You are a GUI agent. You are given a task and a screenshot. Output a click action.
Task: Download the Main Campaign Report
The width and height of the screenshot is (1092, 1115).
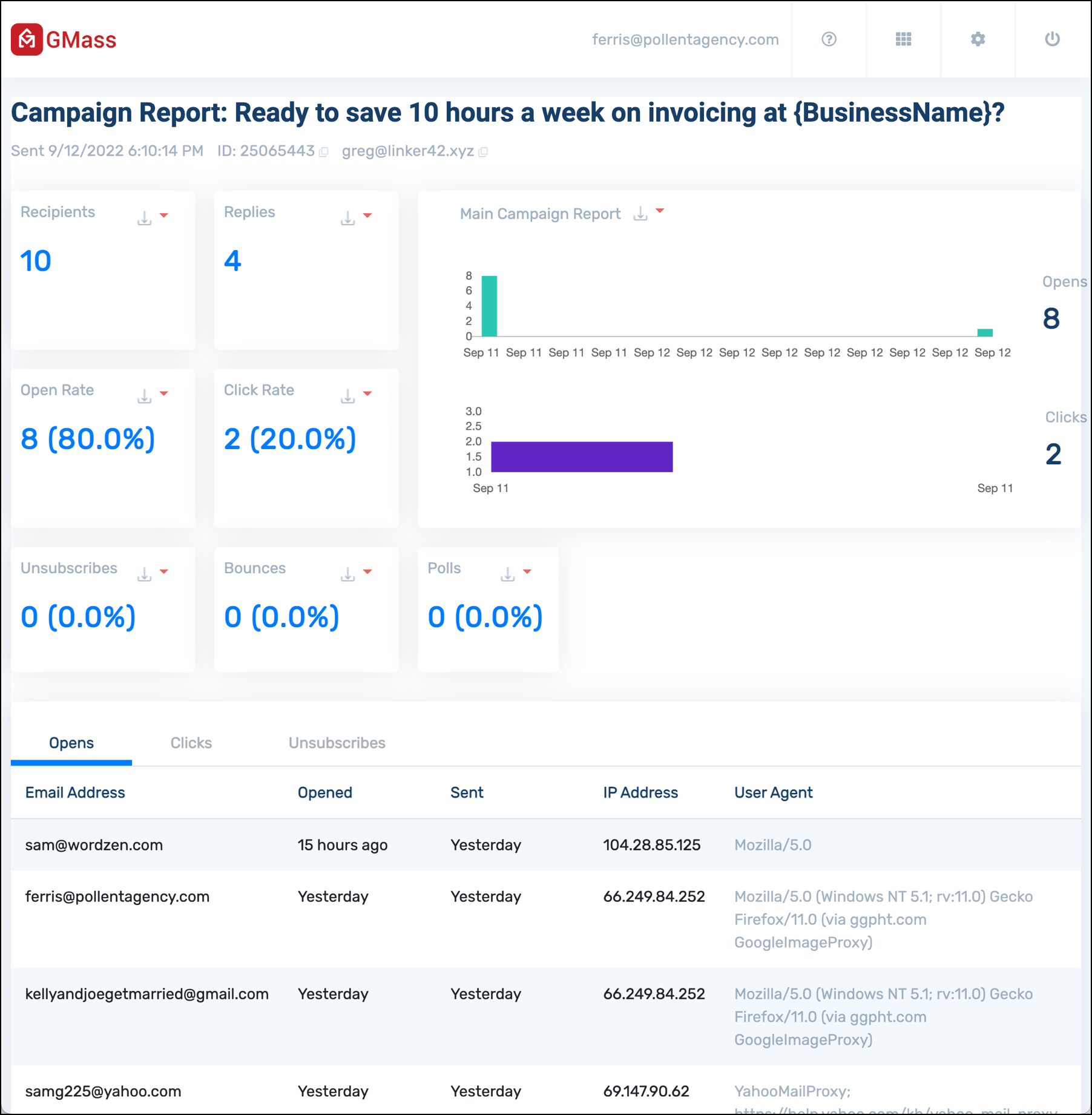(640, 214)
